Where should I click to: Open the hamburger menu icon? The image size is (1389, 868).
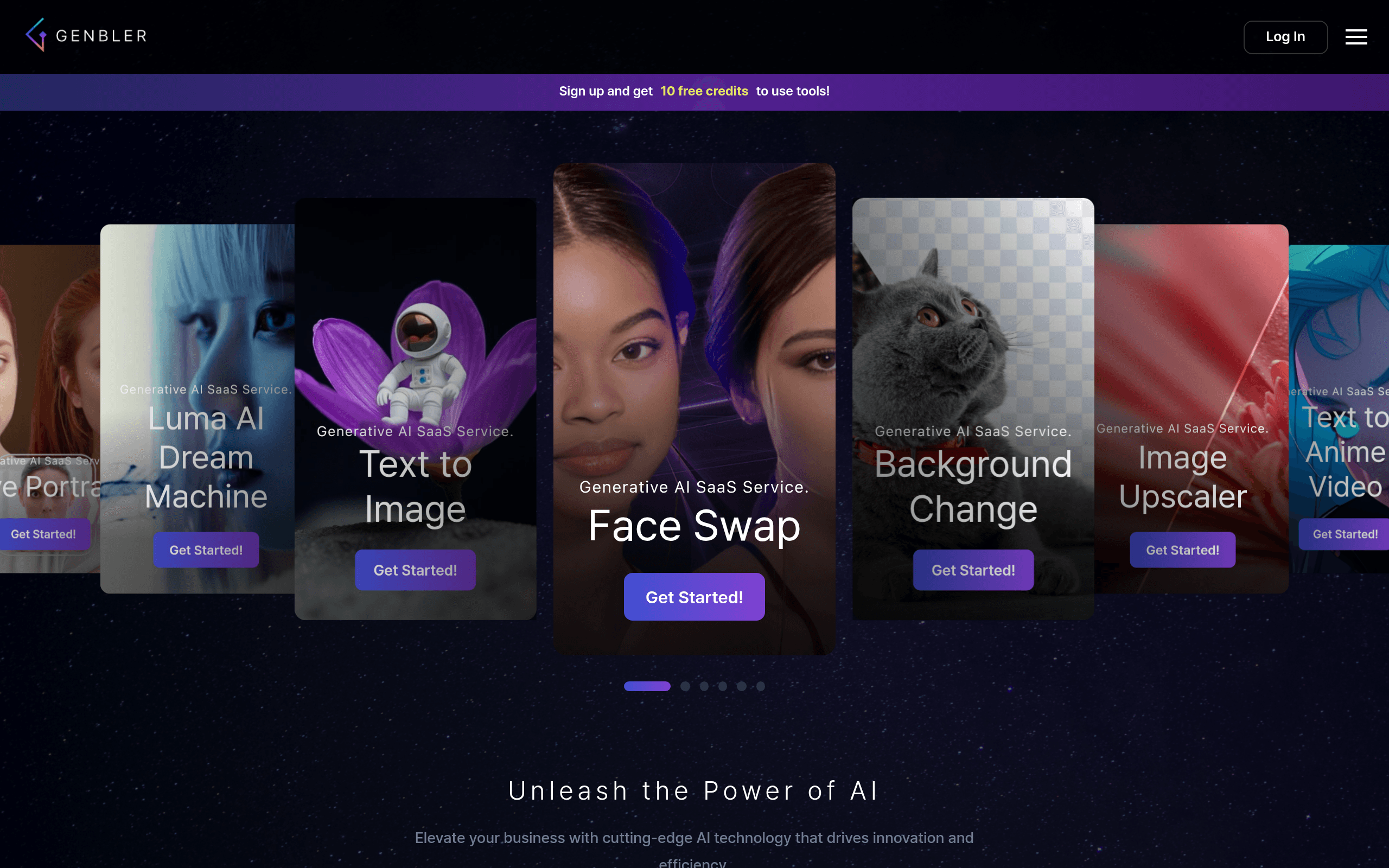1356,37
